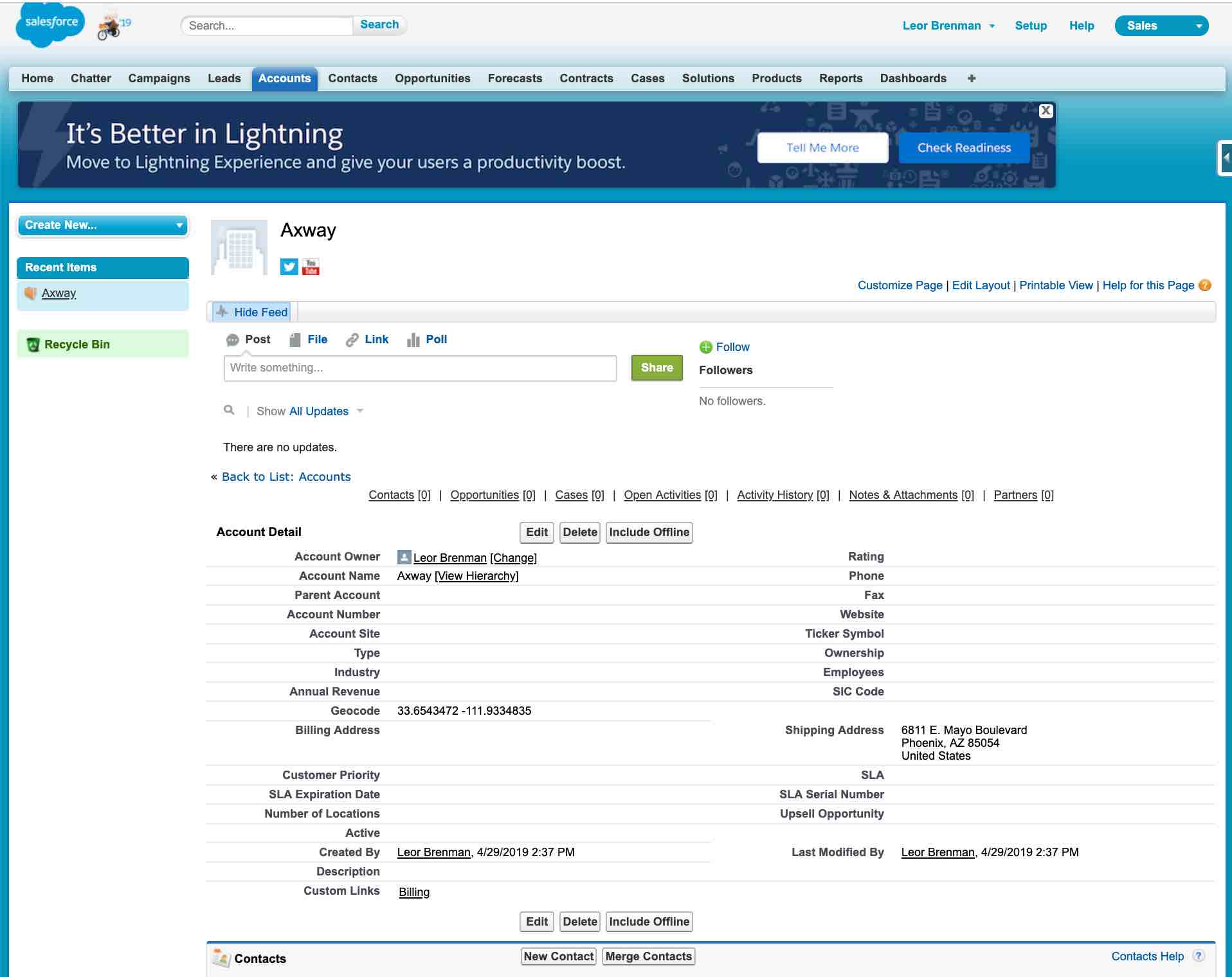1232x977 pixels.
Task: Select the Accounts tab
Action: [x=284, y=78]
